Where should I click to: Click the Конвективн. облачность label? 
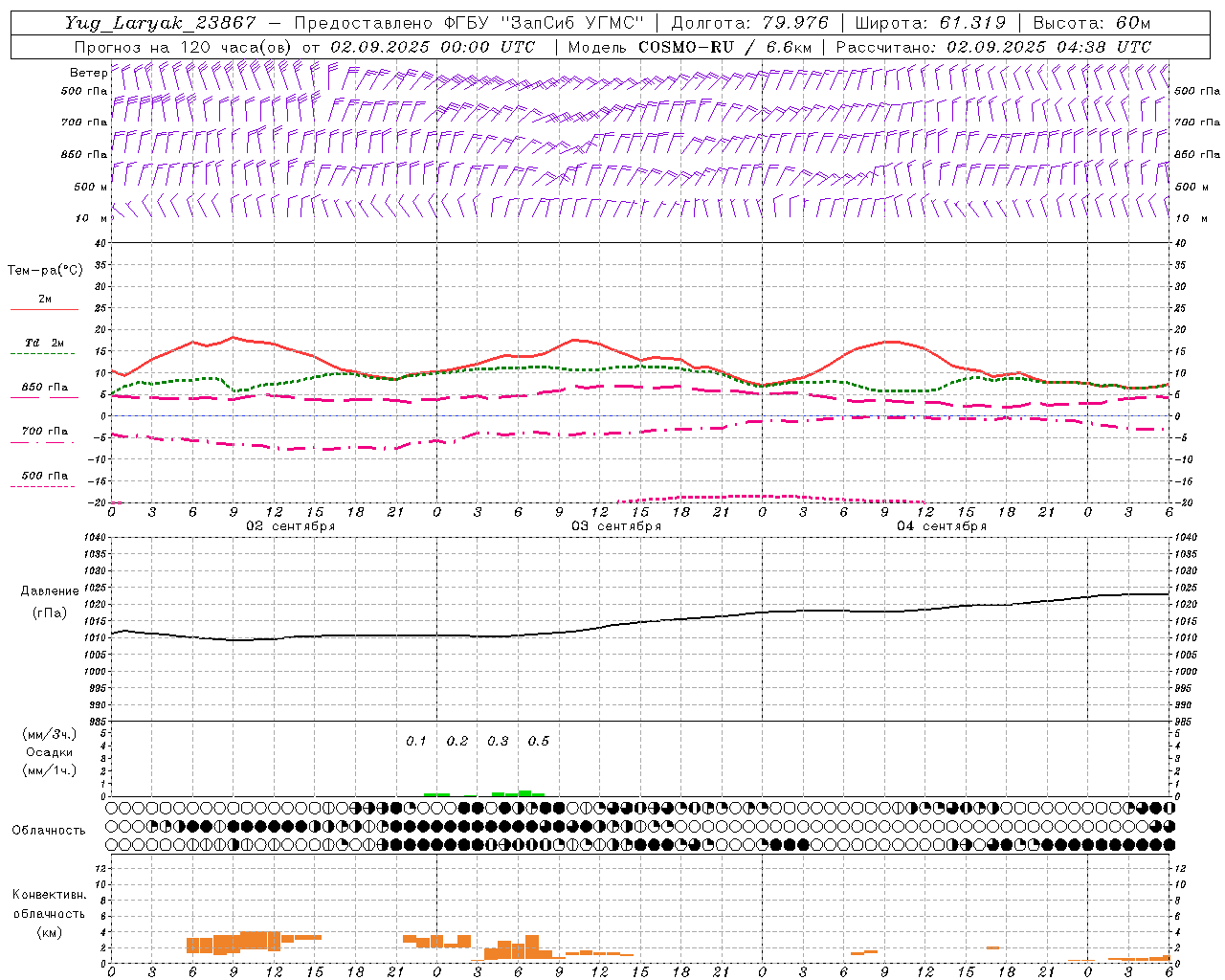(49, 904)
